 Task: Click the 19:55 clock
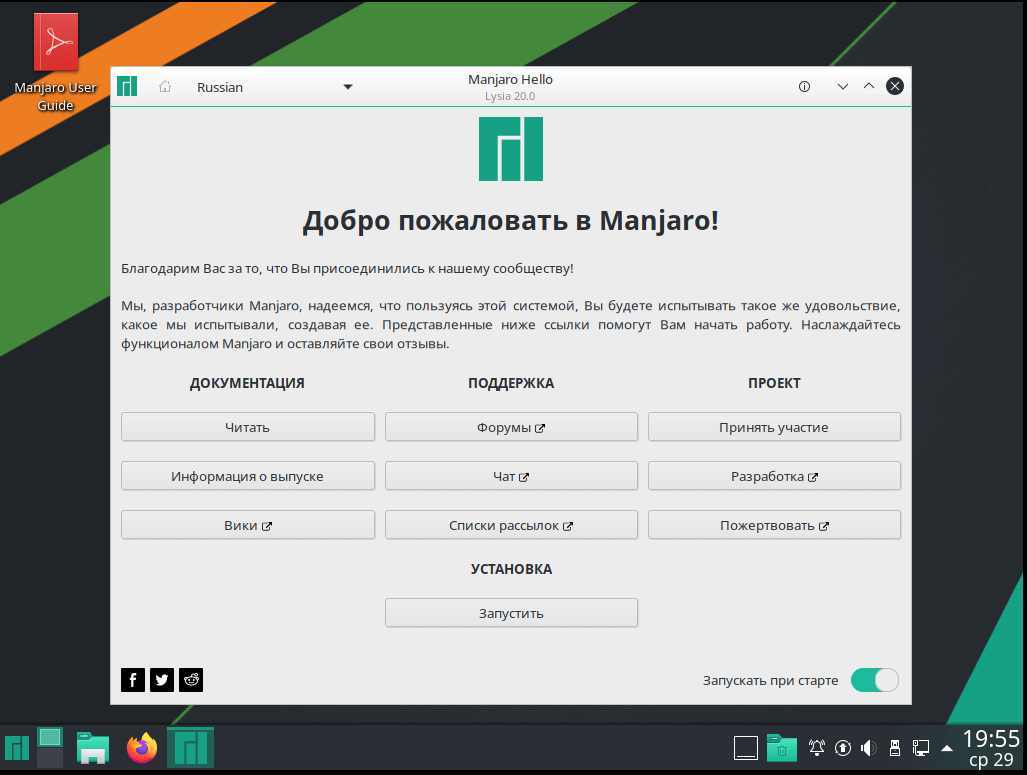click(991, 739)
